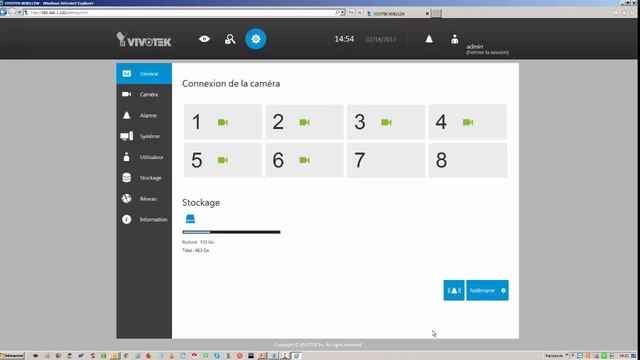Viewport: 640px width, 360px height.
Task: Open the Caméra sidebar section
Action: click(144, 94)
